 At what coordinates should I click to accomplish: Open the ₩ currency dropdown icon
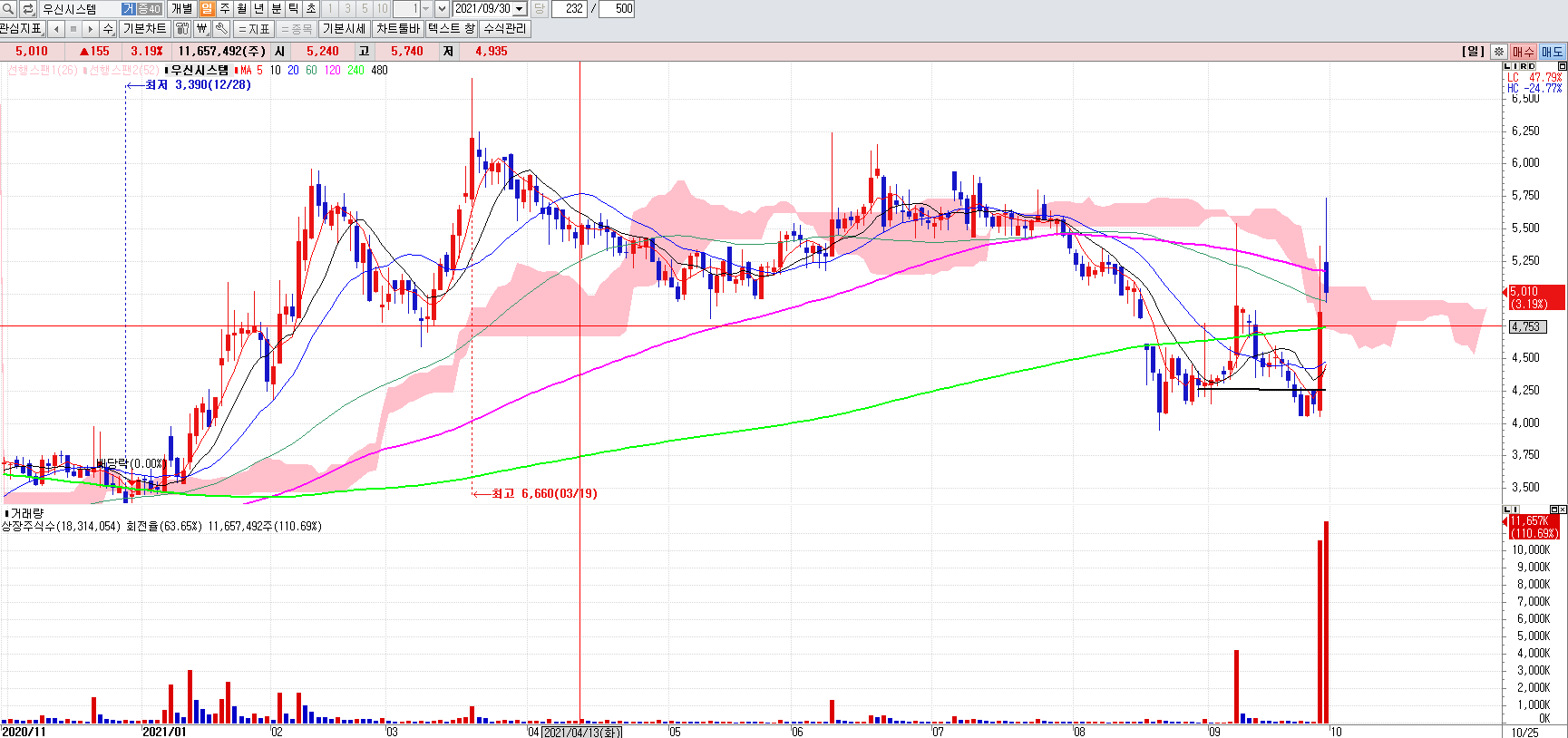[202, 29]
